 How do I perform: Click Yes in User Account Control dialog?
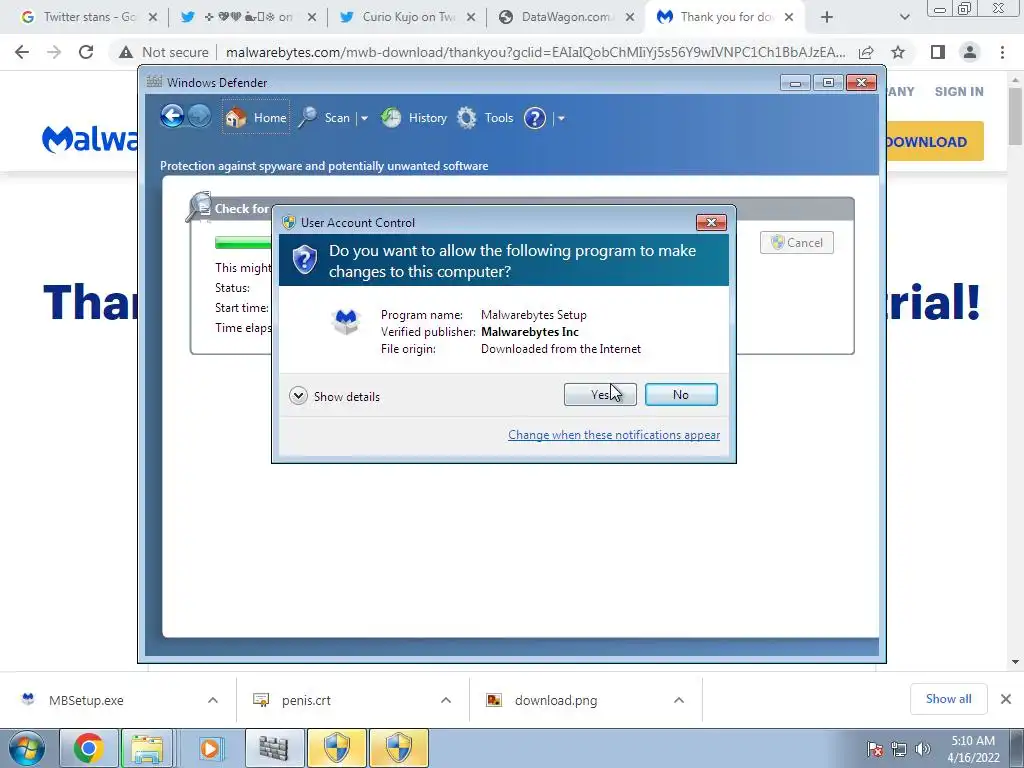[x=600, y=394]
